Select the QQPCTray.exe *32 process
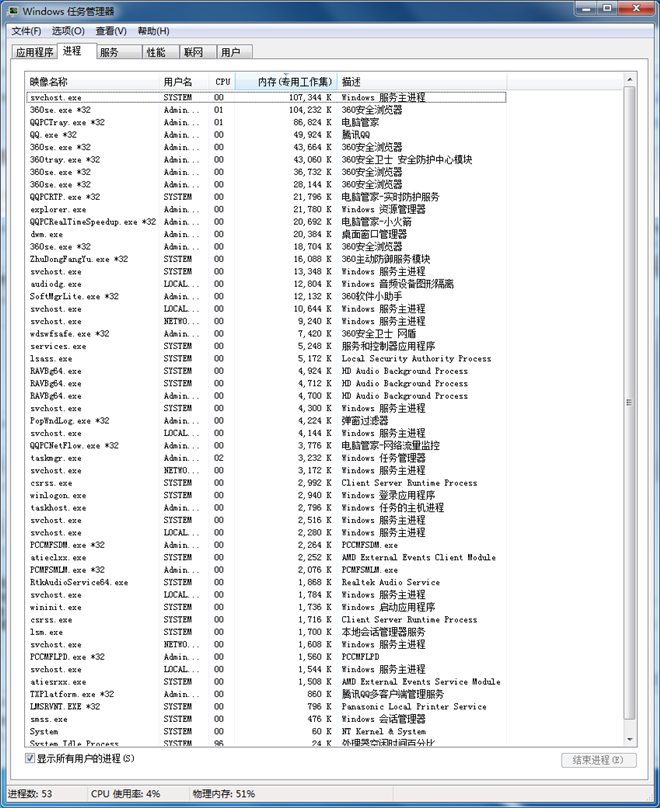660x808 pixels. (x=266, y=122)
